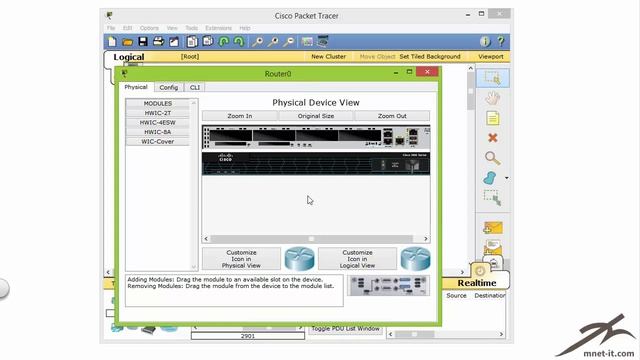Click Customize Icon in Physical View

coord(241,259)
